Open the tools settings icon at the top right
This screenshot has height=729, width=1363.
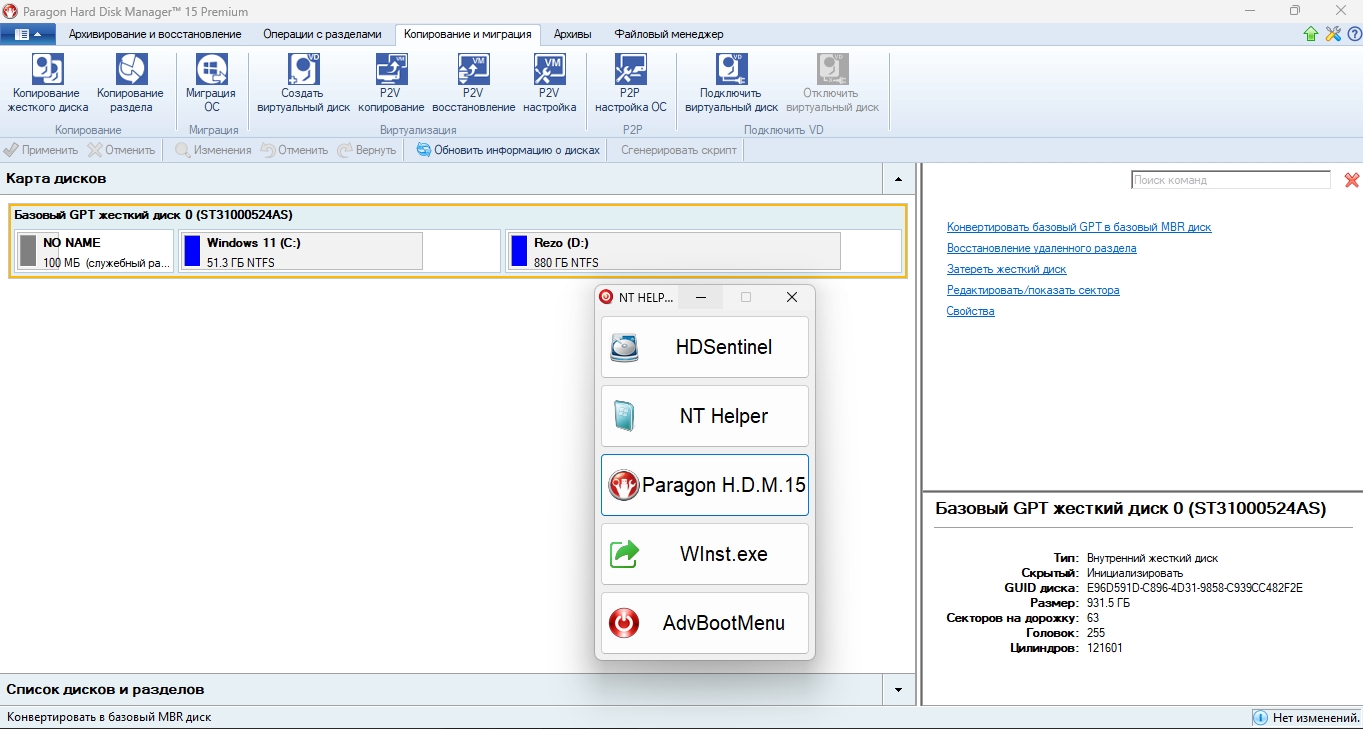tap(1333, 34)
